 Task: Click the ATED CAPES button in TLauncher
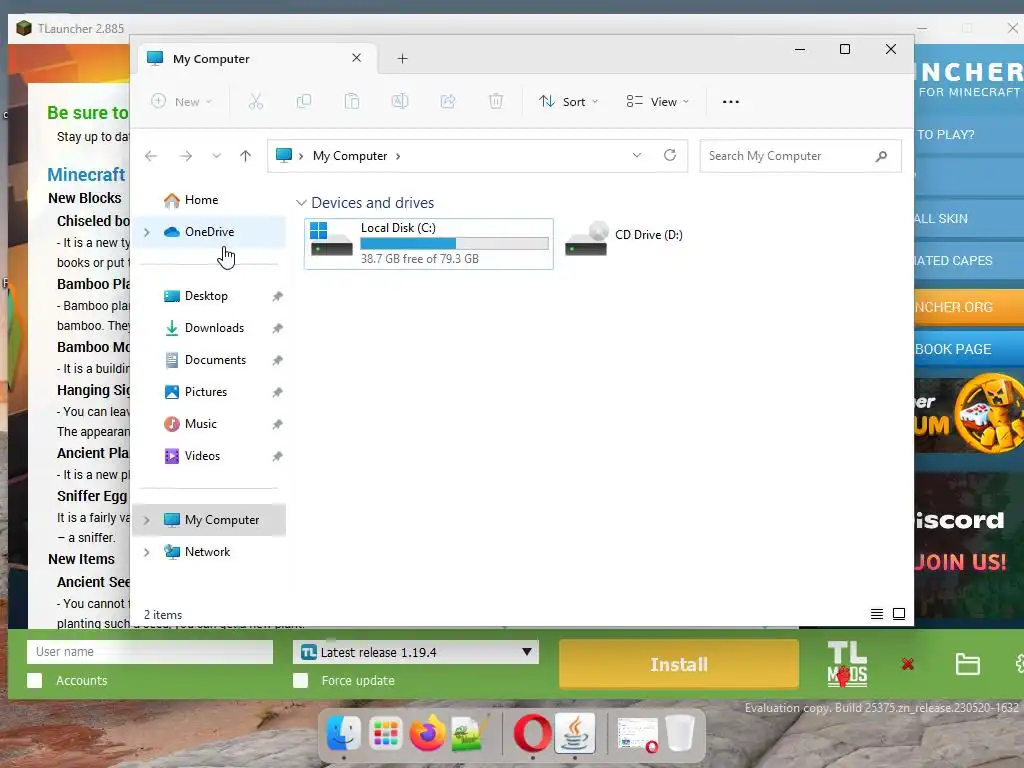pos(969,261)
